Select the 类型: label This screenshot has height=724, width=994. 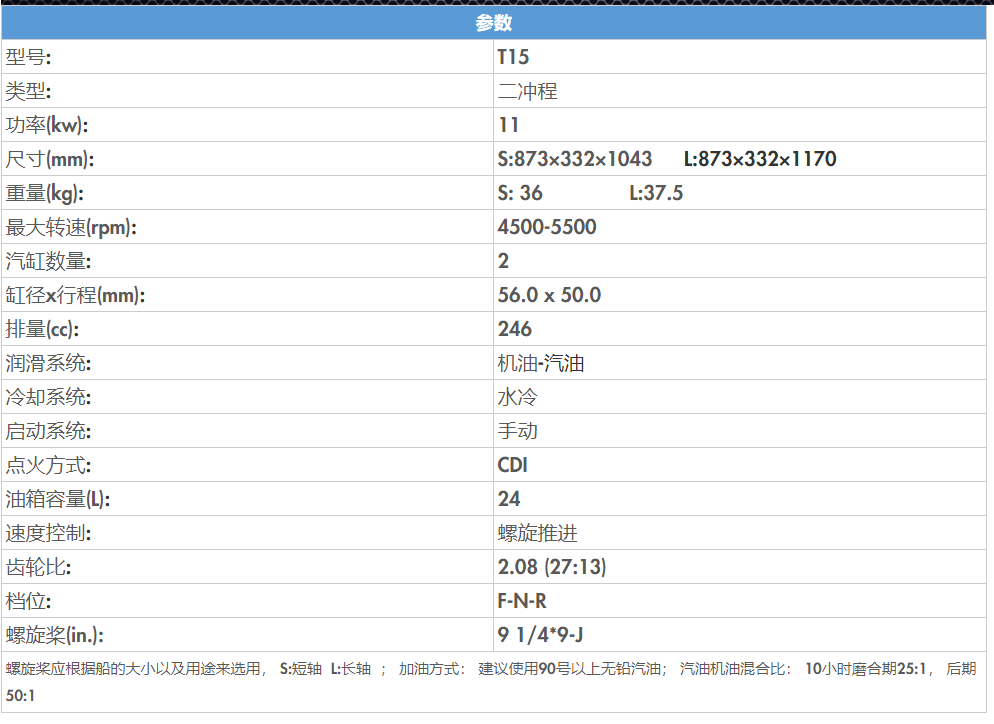pyautogui.click(x=28, y=91)
